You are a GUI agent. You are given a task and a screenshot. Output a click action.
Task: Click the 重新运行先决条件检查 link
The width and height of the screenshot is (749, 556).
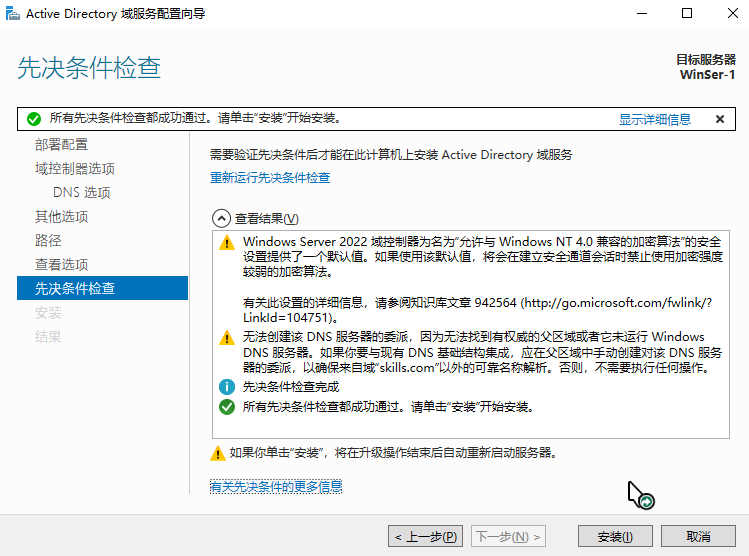point(270,178)
